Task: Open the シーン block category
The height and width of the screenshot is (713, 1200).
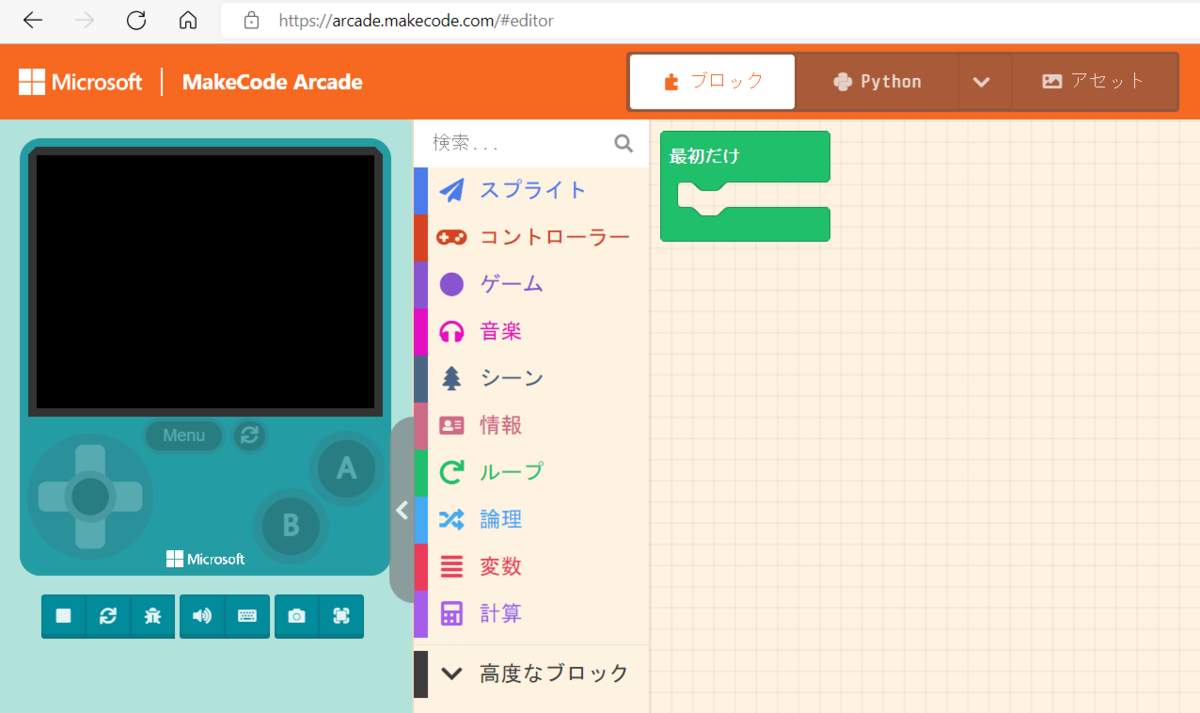Action: [531, 378]
